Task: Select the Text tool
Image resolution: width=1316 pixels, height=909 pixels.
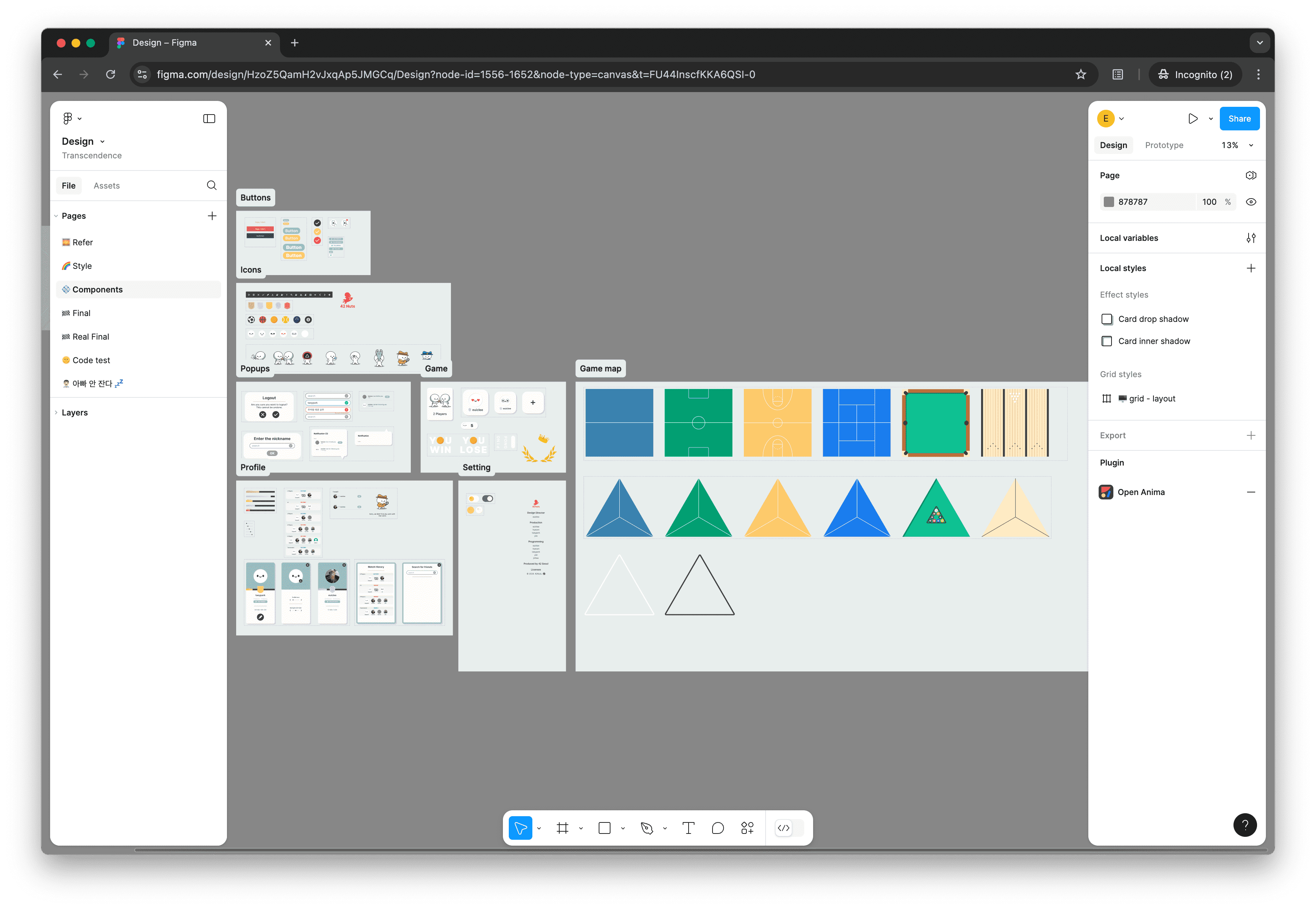Action: (688, 828)
